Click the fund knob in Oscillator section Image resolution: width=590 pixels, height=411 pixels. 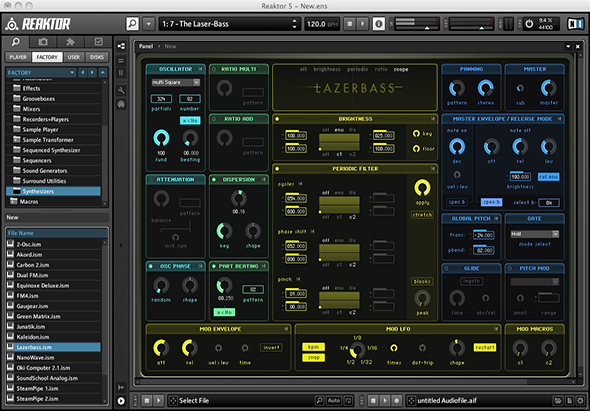coord(161,138)
